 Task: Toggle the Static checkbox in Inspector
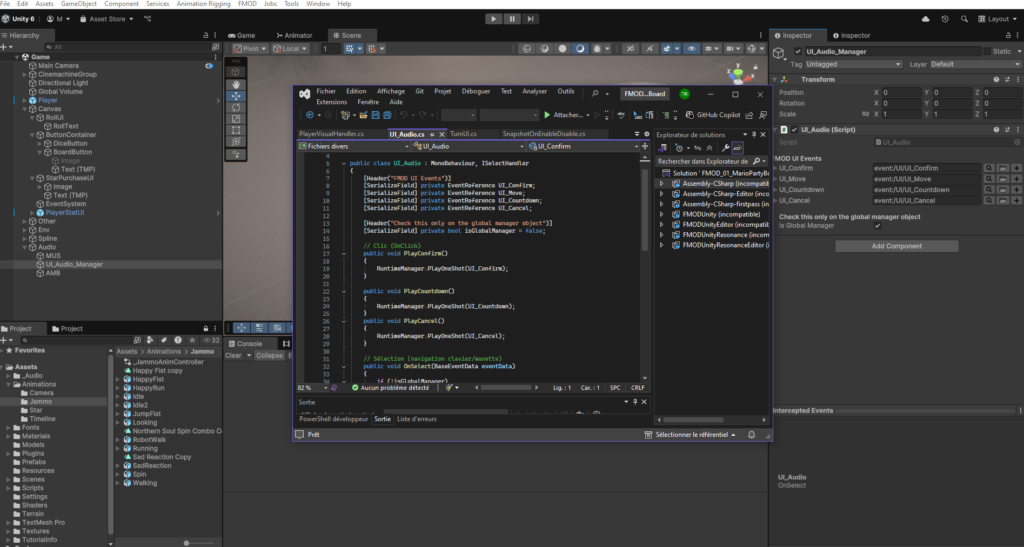[x=986, y=51]
